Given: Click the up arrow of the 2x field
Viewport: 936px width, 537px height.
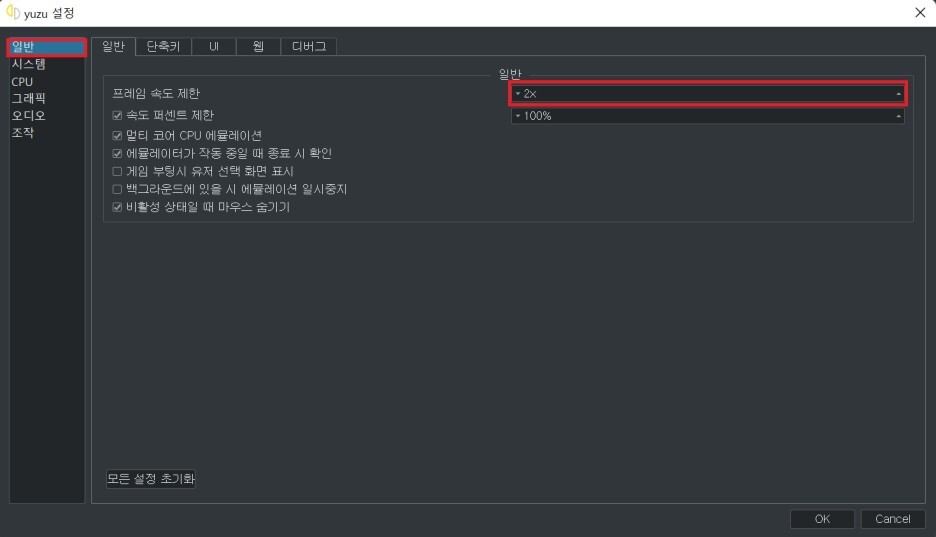Looking at the screenshot, I should pos(898,94).
